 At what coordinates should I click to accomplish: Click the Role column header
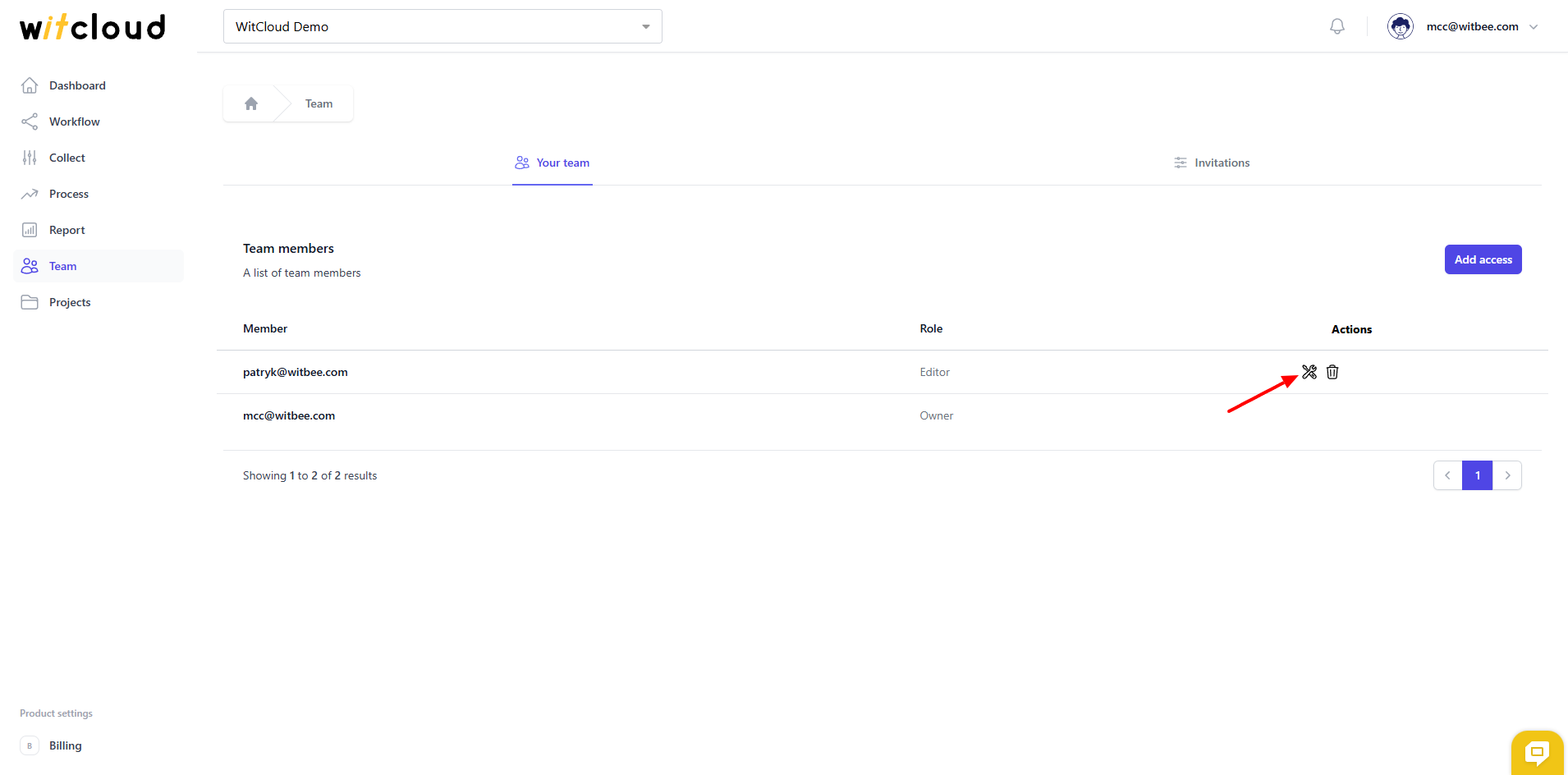(x=931, y=328)
